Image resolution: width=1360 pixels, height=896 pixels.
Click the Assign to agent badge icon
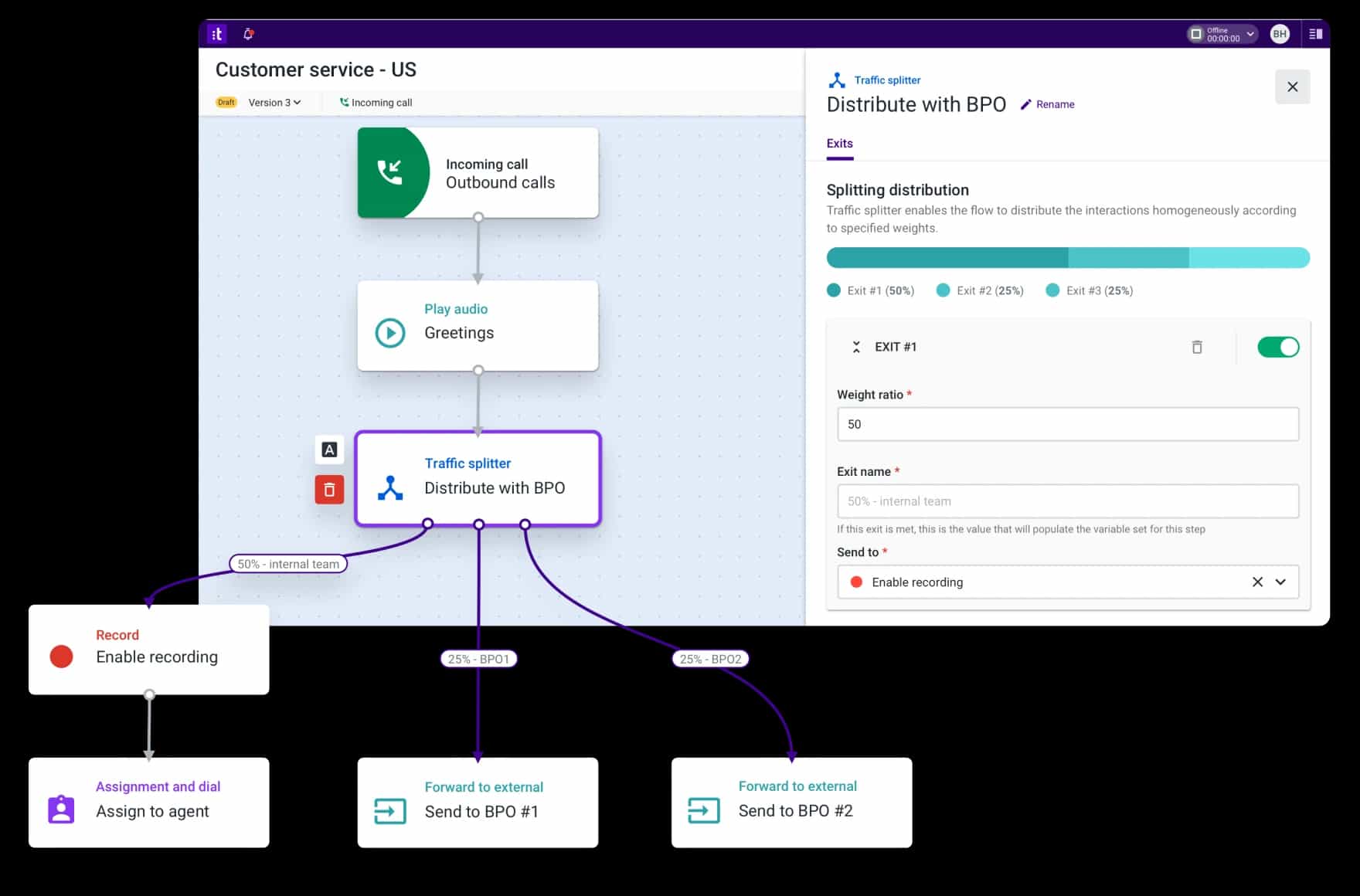(62, 809)
